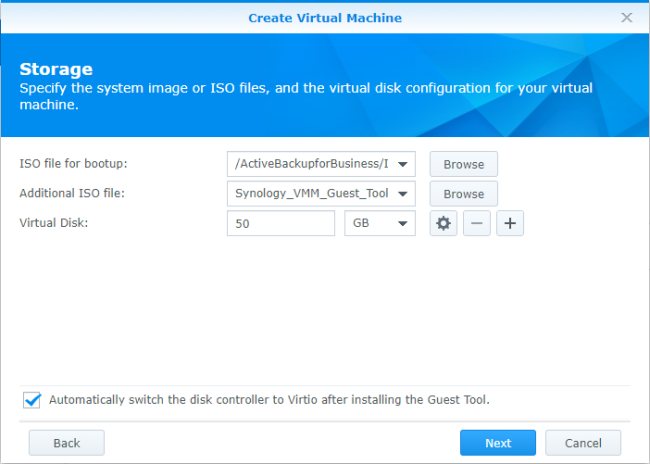Screen dimensions: 650x464
Task: Remove virtual disk with minus button
Action: click(x=477, y=223)
